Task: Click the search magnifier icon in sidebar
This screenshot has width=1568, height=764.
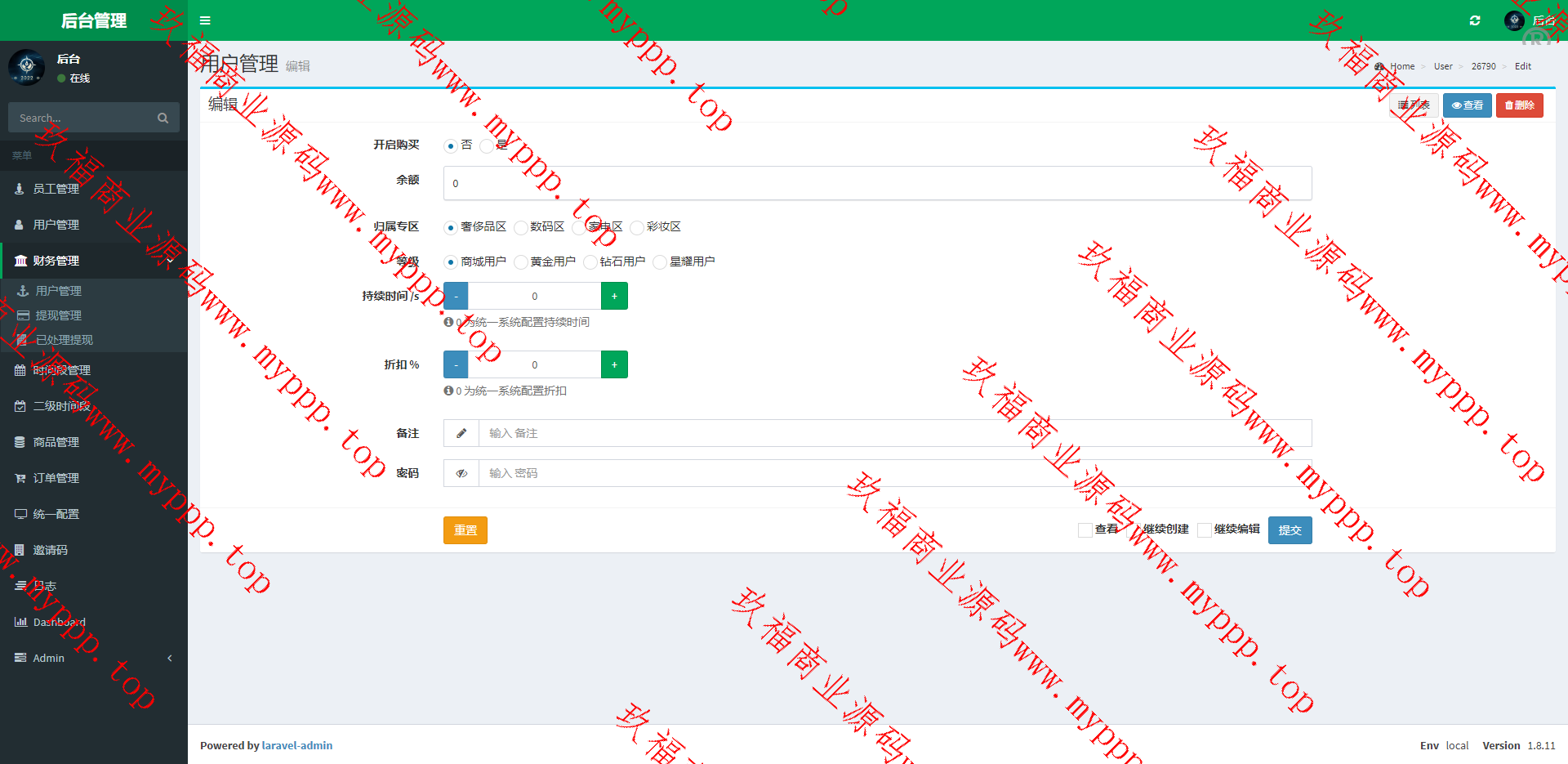Action: click(163, 118)
